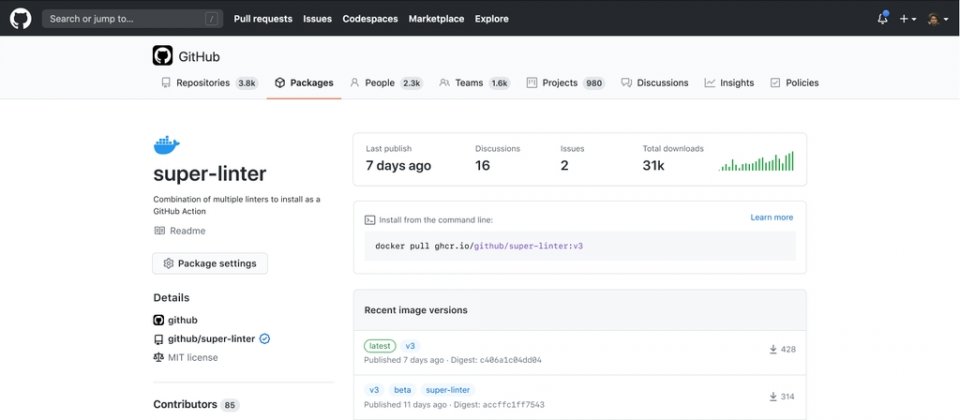Click the gear icon in Package settings
960x420 pixels.
point(168,263)
